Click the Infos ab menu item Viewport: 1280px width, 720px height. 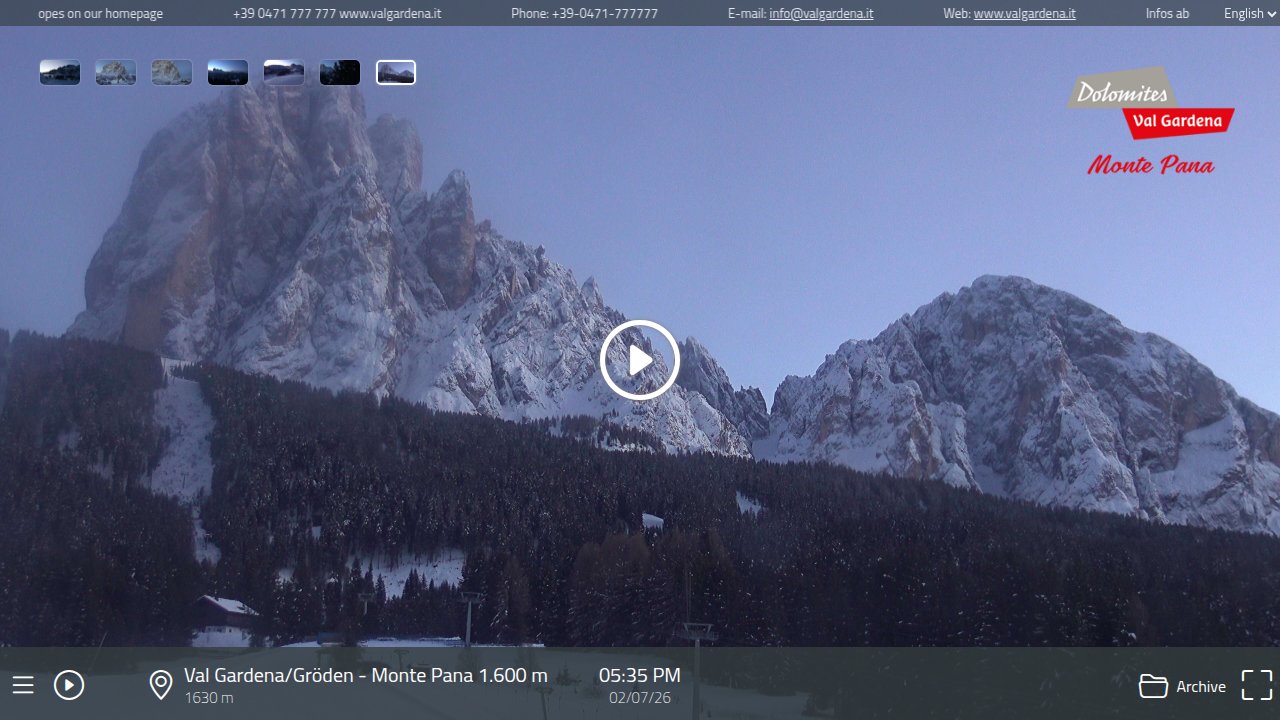(1166, 13)
